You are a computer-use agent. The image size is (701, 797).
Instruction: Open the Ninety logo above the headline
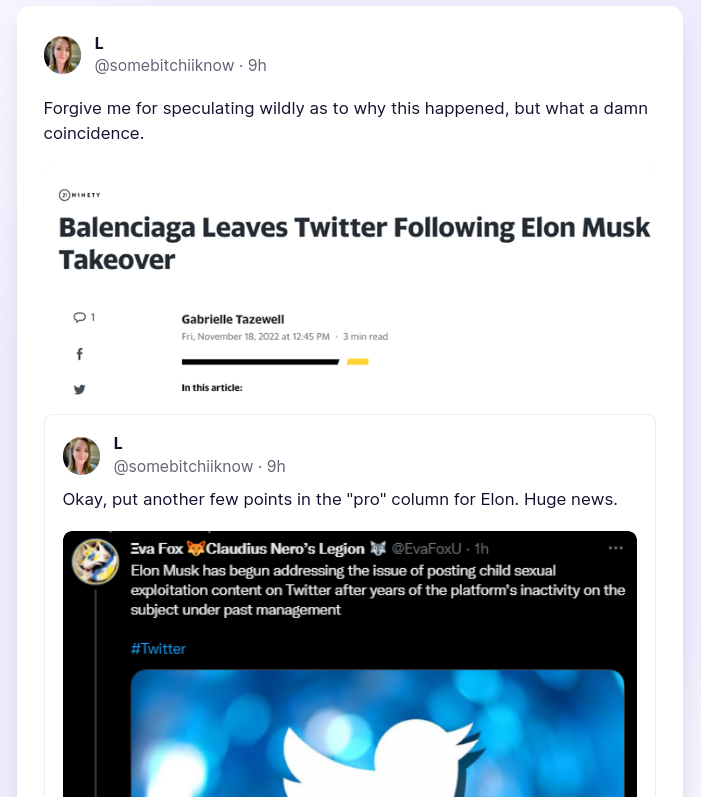[80, 194]
